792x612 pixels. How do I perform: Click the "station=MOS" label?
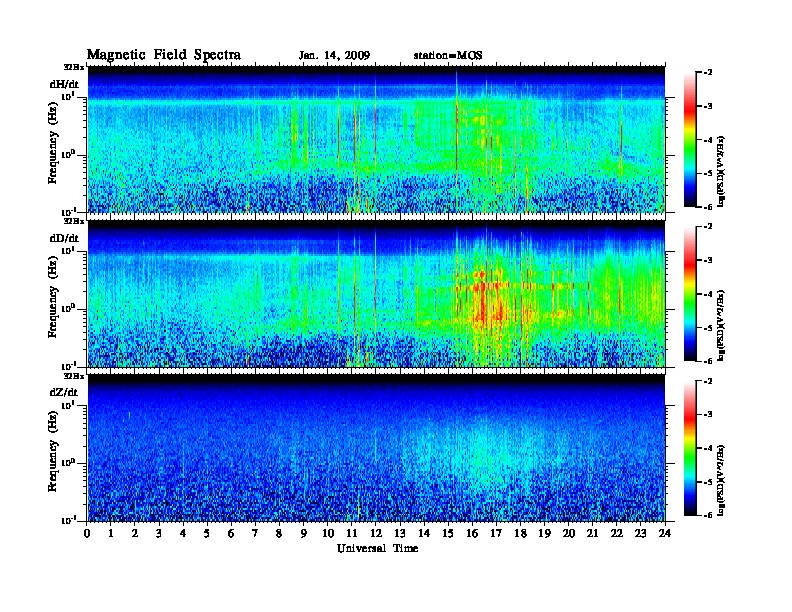click(448, 56)
